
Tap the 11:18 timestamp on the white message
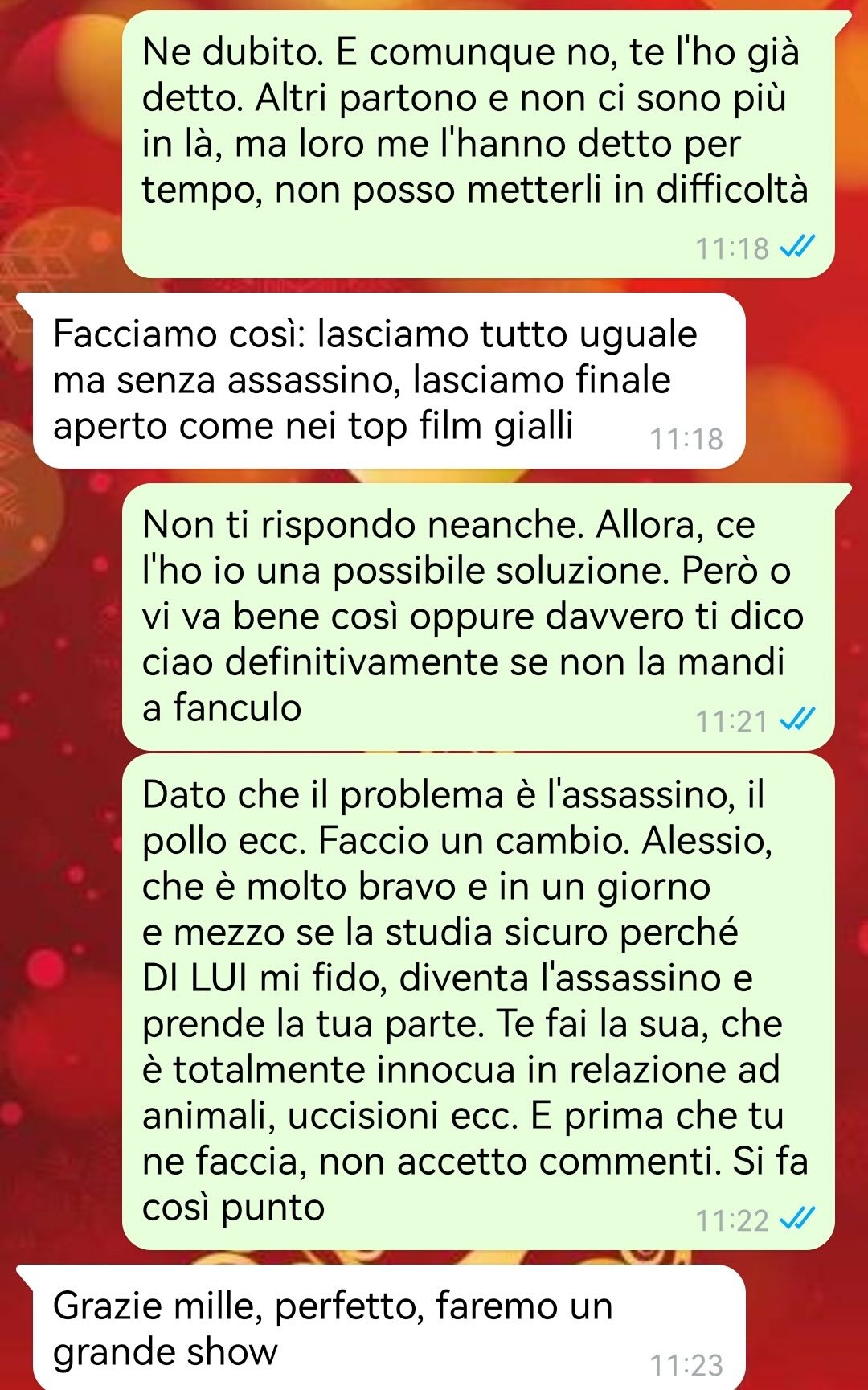coord(686,439)
